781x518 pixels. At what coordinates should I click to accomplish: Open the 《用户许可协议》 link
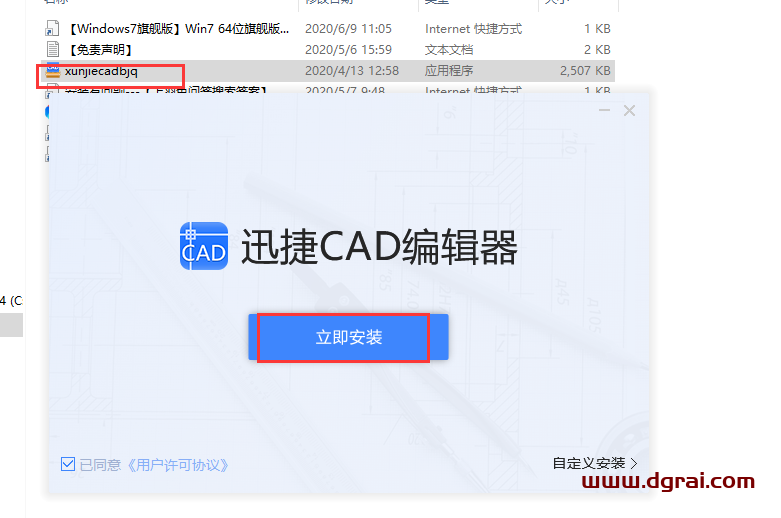(177, 465)
